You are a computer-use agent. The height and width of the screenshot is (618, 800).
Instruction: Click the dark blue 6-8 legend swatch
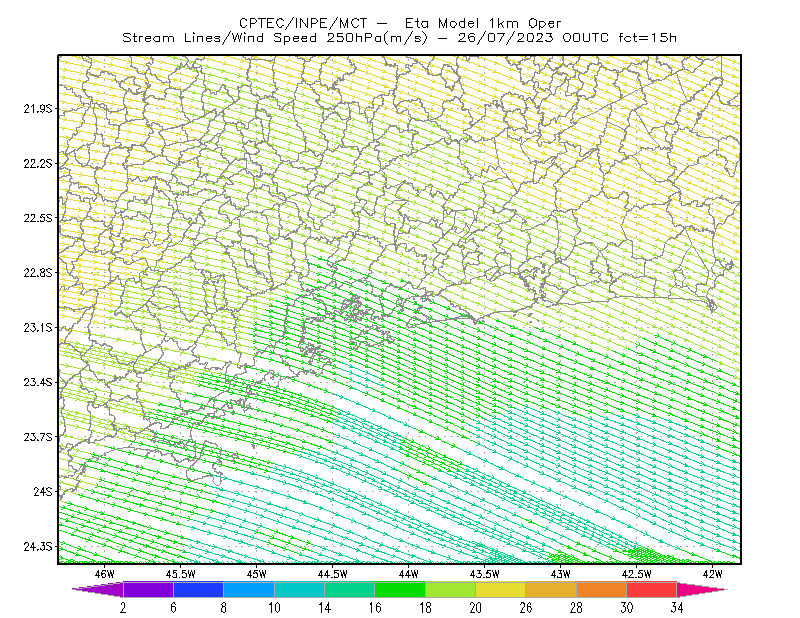tap(198, 589)
